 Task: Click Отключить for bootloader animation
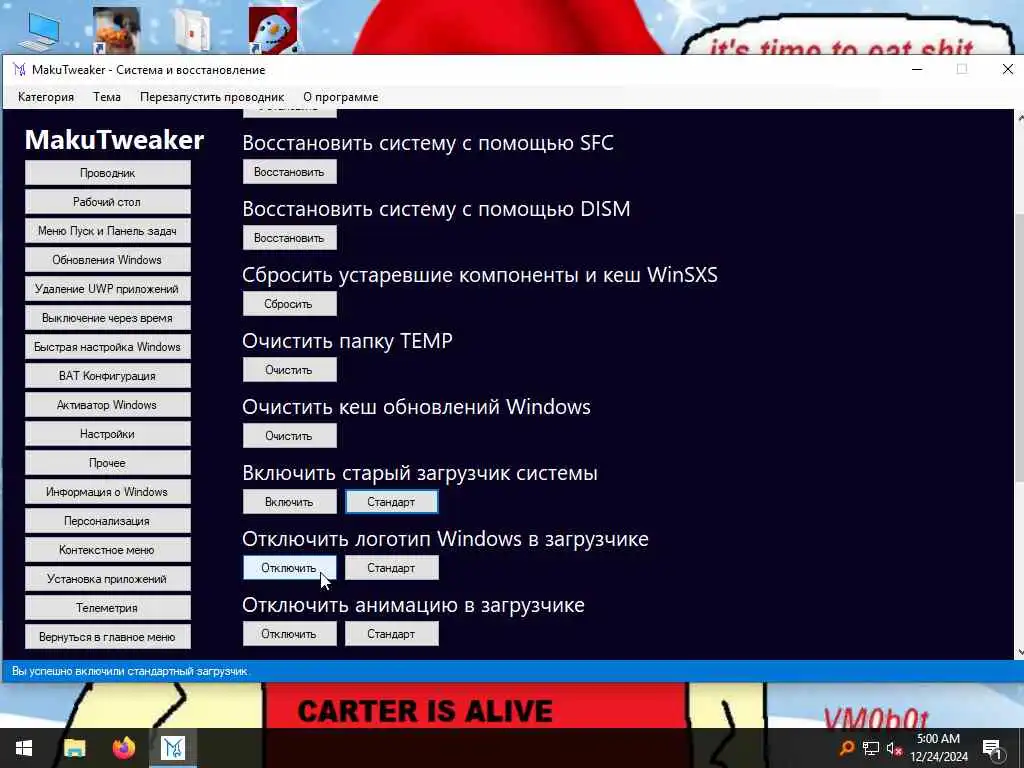click(x=289, y=633)
